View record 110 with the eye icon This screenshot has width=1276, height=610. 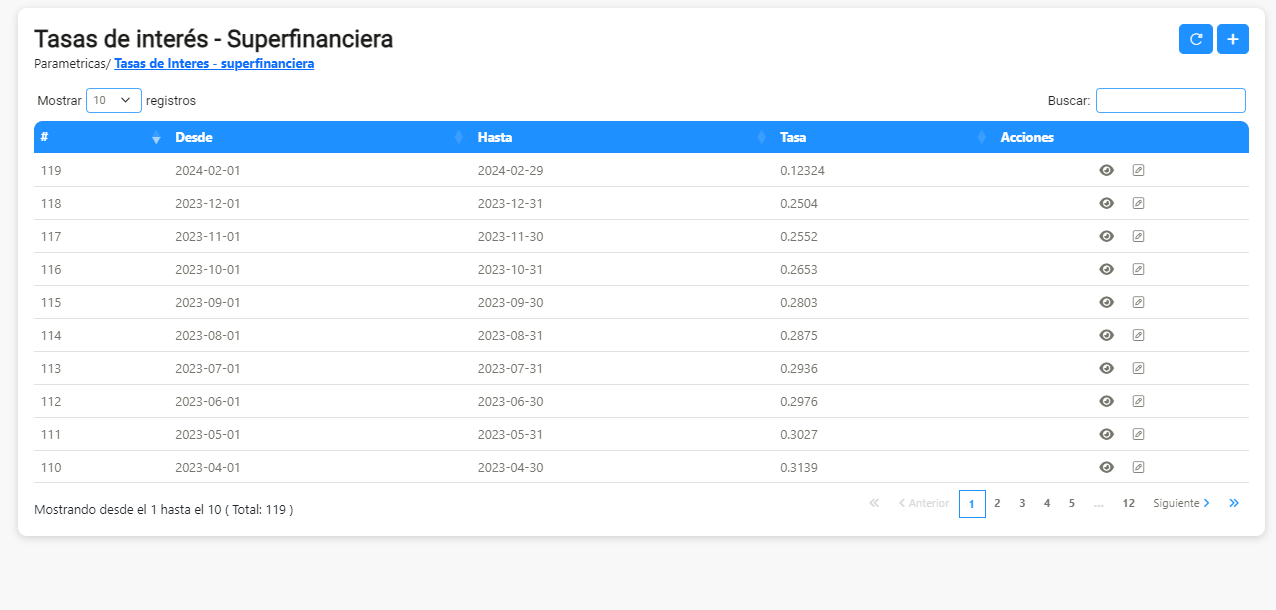1106,467
